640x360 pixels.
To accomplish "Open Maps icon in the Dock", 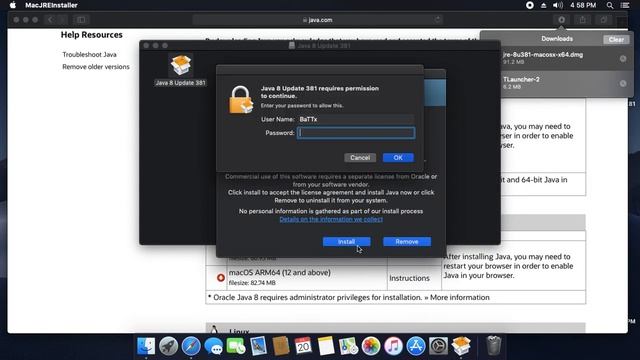I will tap(348, 346).
